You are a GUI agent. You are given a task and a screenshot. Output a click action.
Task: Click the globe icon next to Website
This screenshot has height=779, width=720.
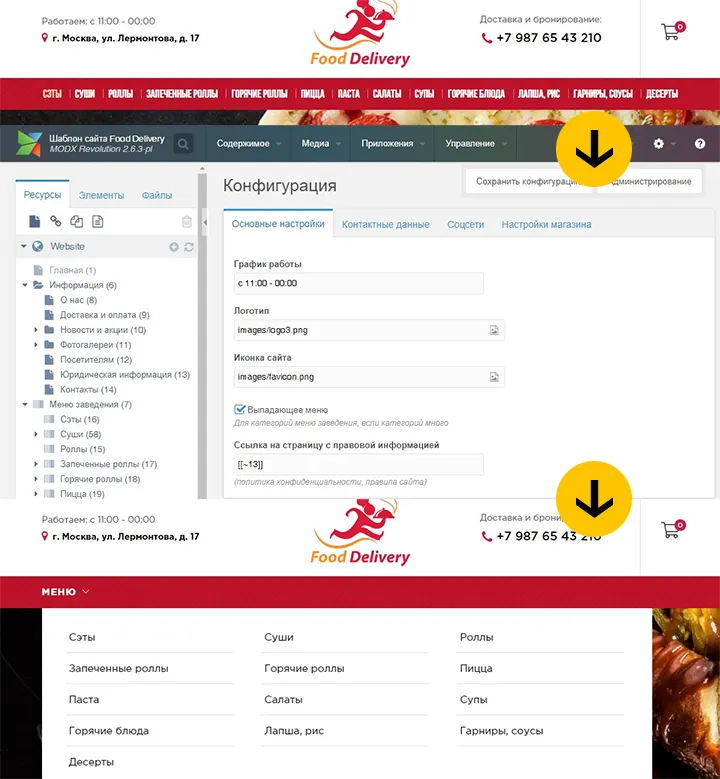click(x=38, y=246)
